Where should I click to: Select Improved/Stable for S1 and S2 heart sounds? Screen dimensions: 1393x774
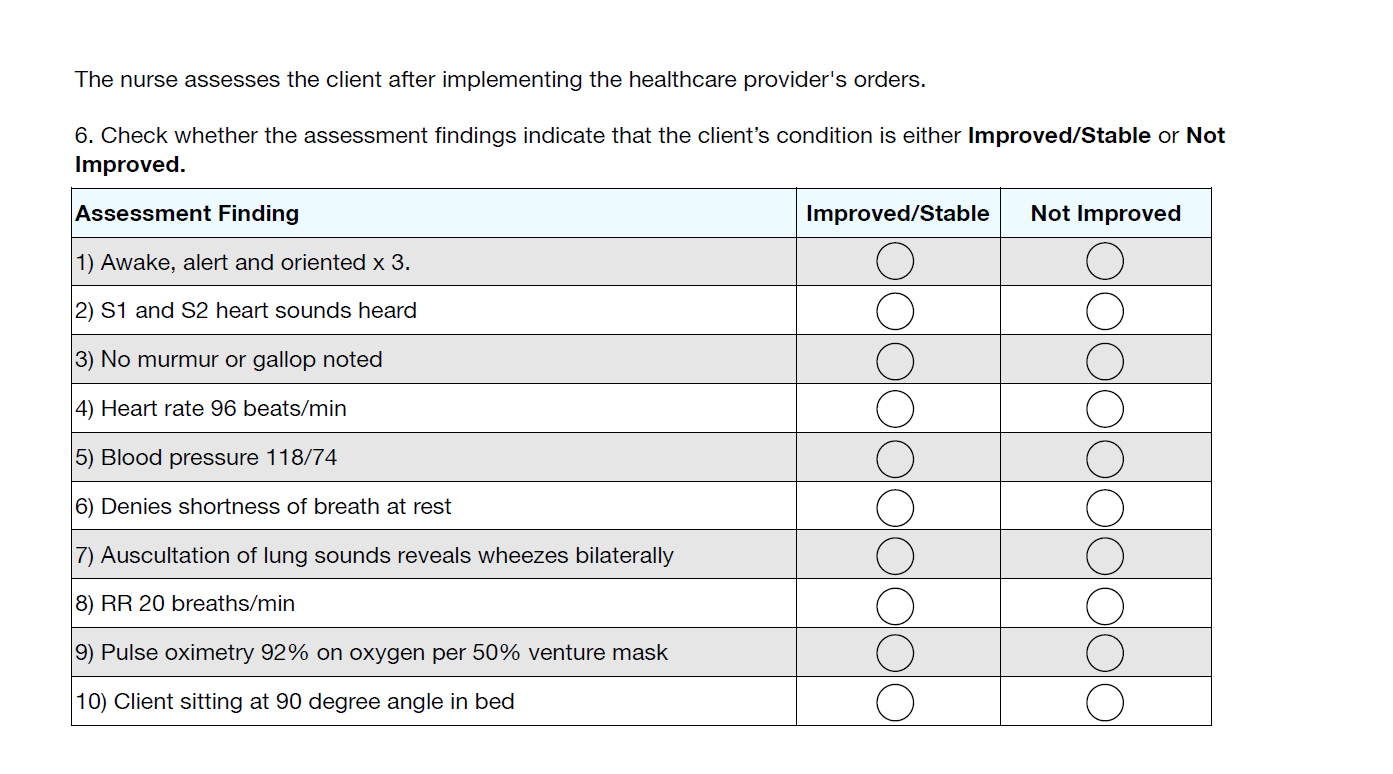[x=895, y=311]
